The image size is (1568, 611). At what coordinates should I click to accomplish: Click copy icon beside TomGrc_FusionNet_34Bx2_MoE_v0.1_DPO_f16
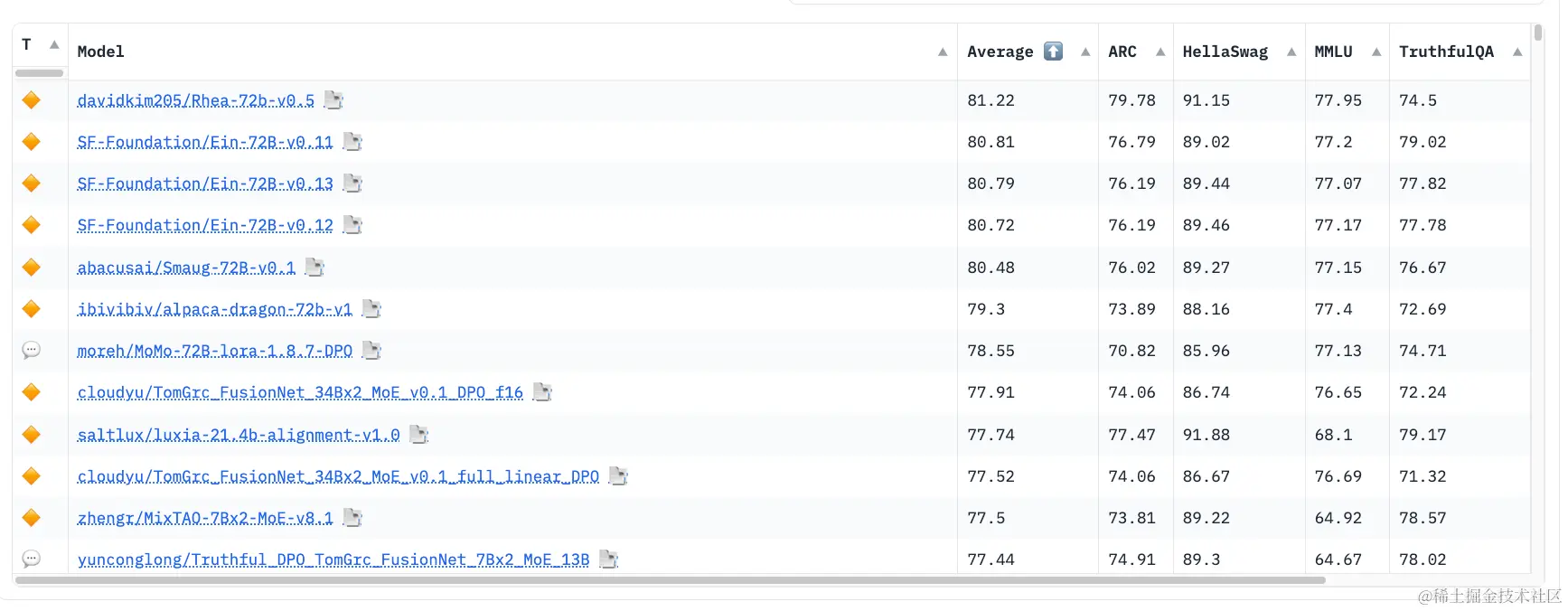coord(542,392)
